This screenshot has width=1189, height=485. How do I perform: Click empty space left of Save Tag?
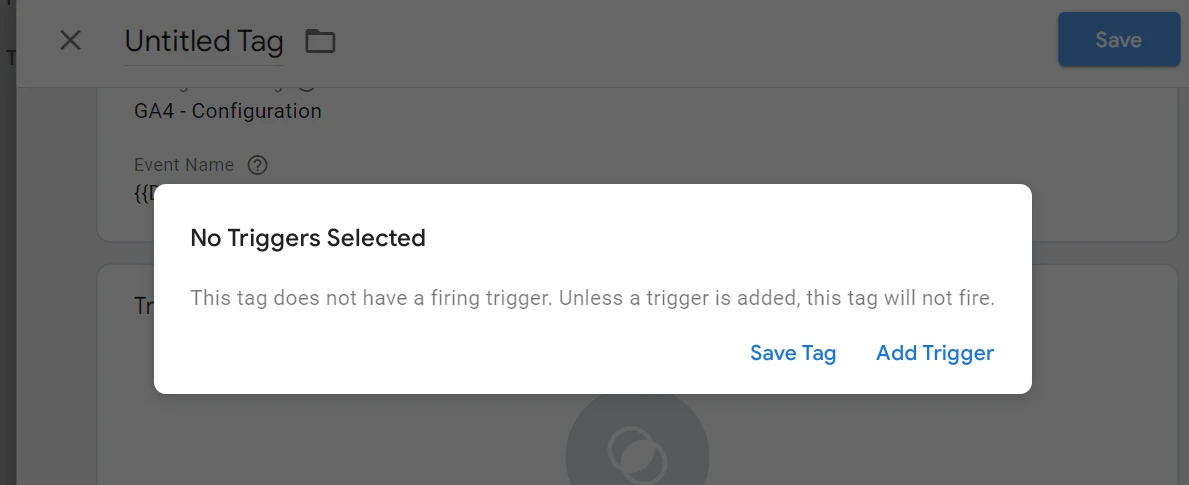tap(450, 353)
